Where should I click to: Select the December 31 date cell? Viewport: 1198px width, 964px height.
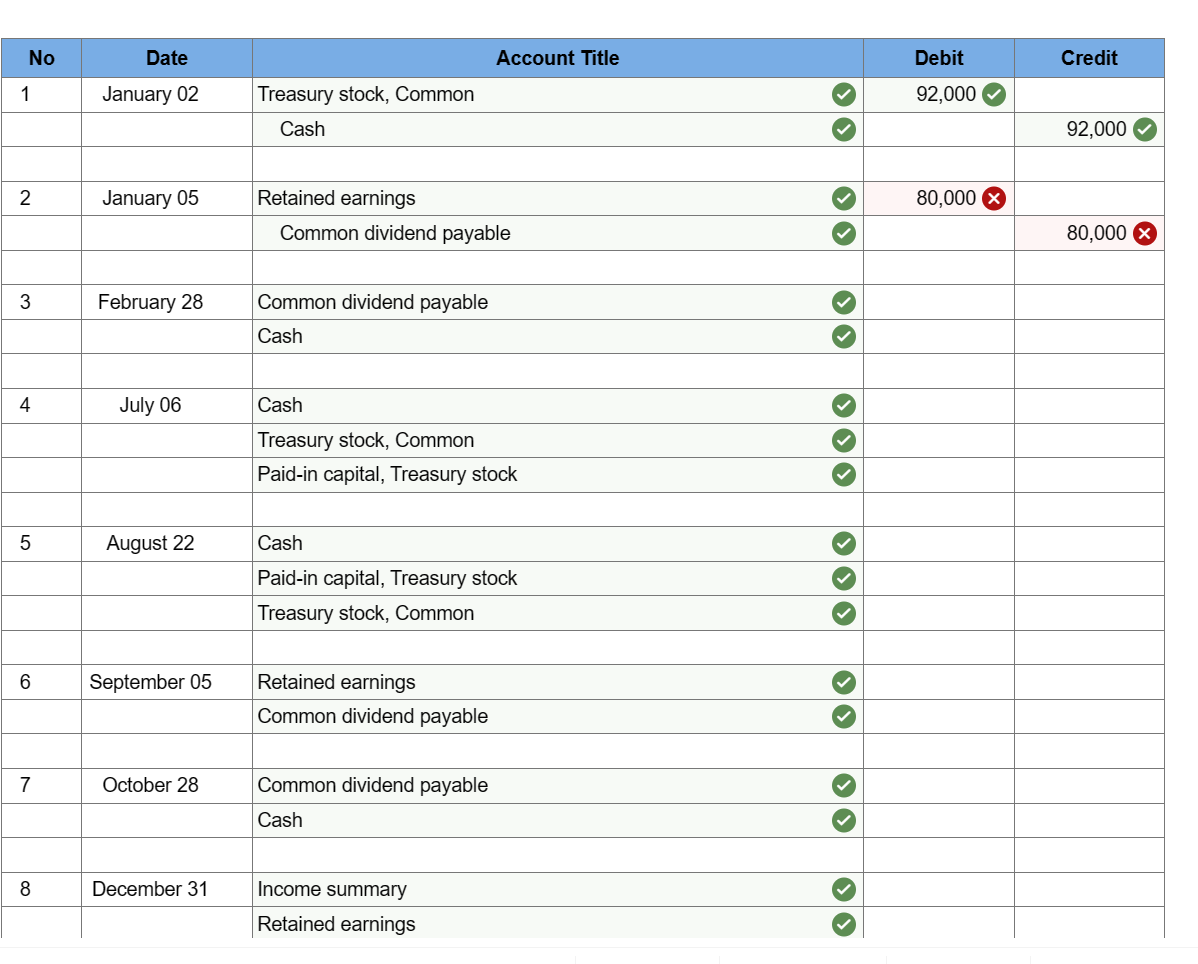point(167,890)
